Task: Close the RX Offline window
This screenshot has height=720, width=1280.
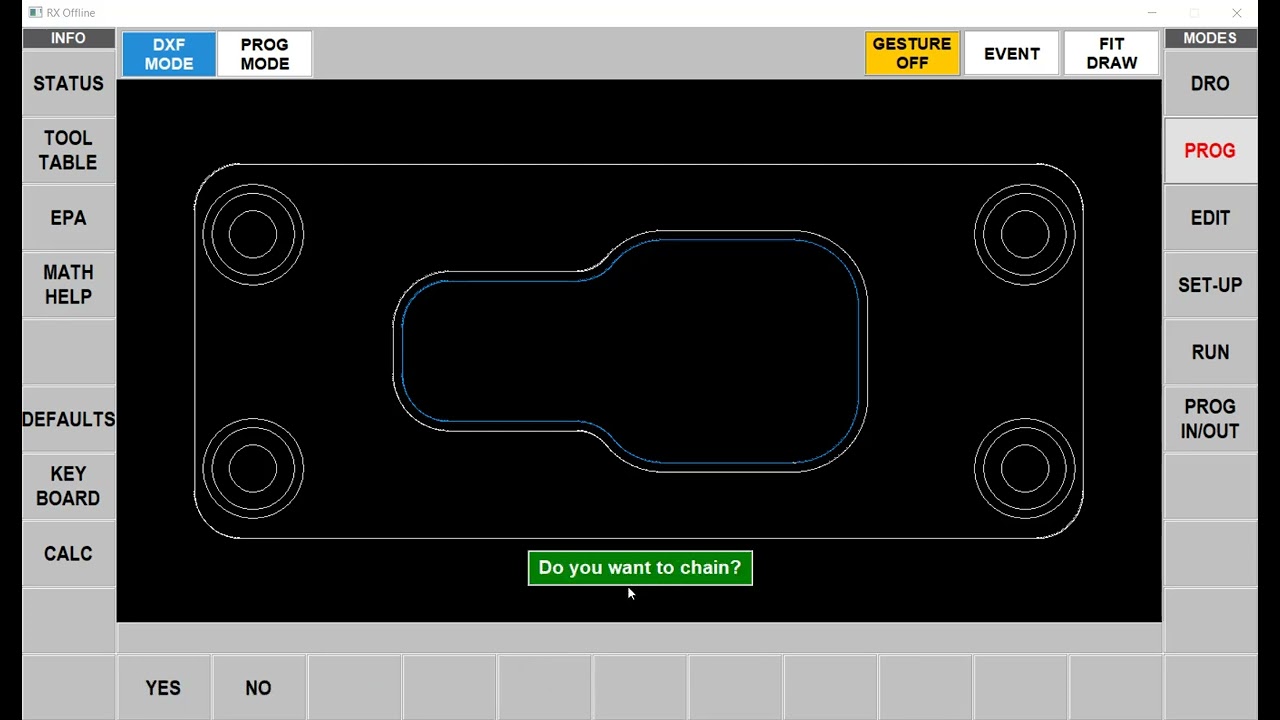Action: [x=1237, y=13]
